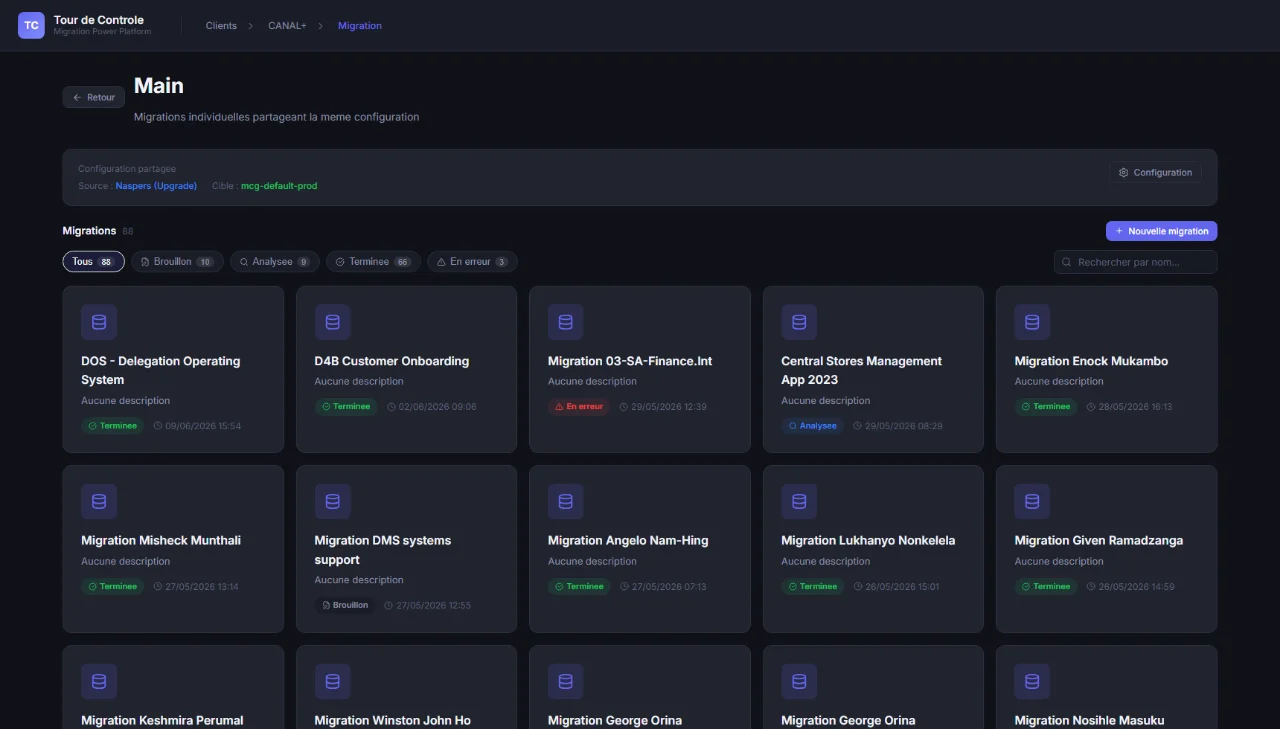
Task: Click Naspers (Upgrade) source link
Action: pos(156,186)
